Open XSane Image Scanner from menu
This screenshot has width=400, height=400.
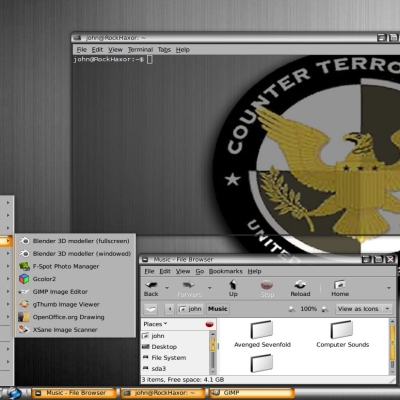[75, 330]
